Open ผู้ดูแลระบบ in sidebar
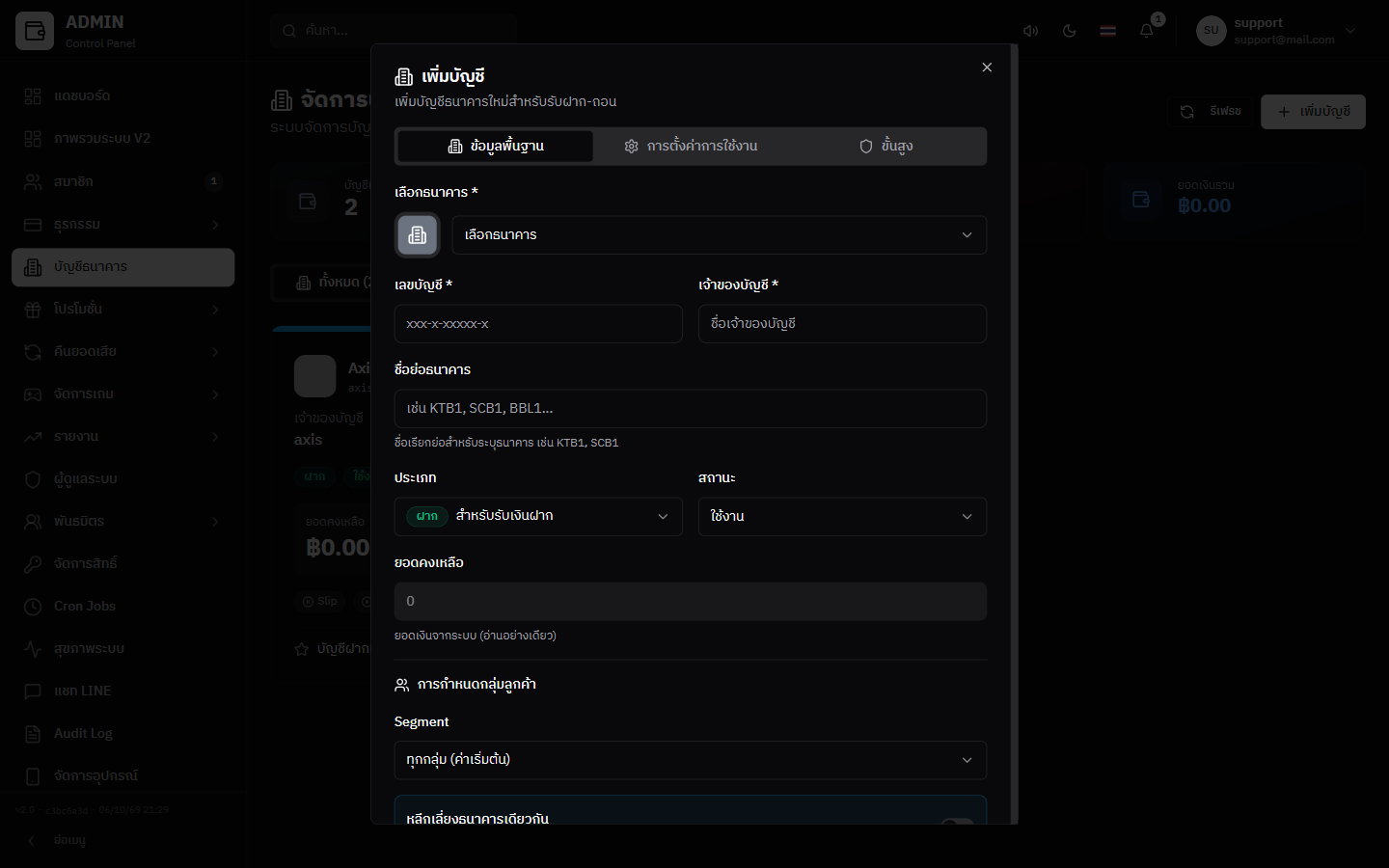Viewport: 1389px width, 868px height. pos(123,478)
